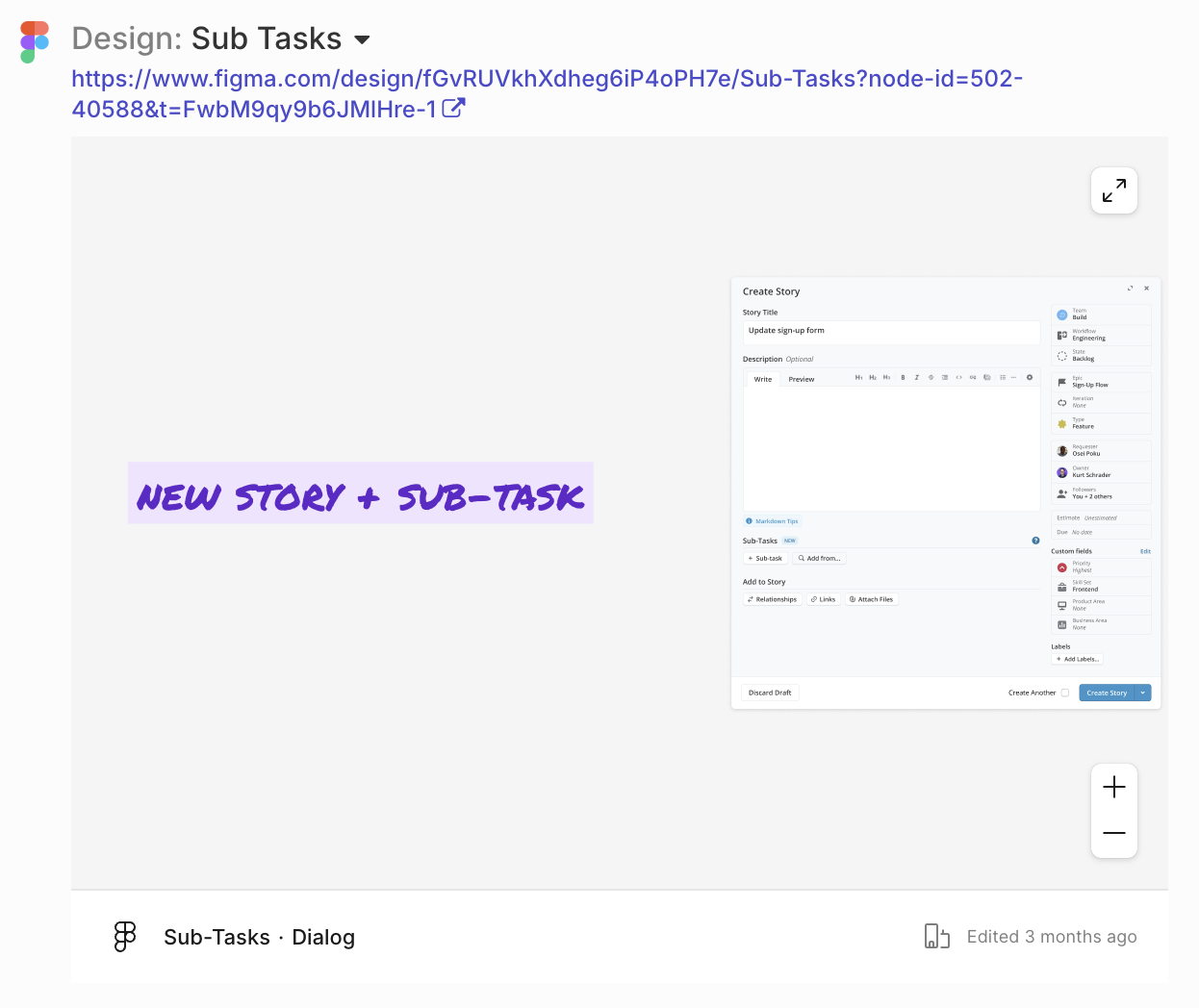Open the Iteration None selector
Viewport: 1199px width, 1008px height.
(1102, 402)
